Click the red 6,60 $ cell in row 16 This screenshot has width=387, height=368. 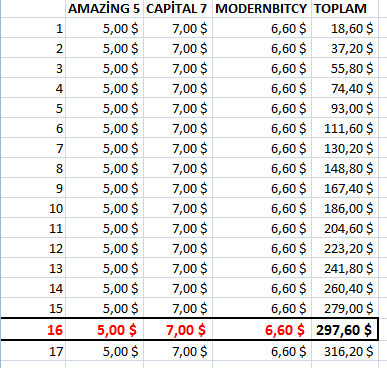(x=262, y=330)
